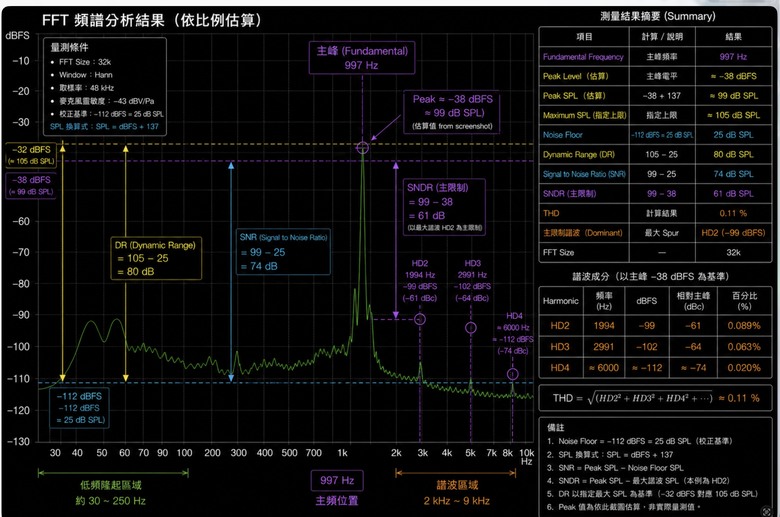Image resolution: width=780 pixels, height=517 pixels.
Task: Click the HD3 circle marker on the spectrum
Action: pyautogui.click(x=471, y=327)
